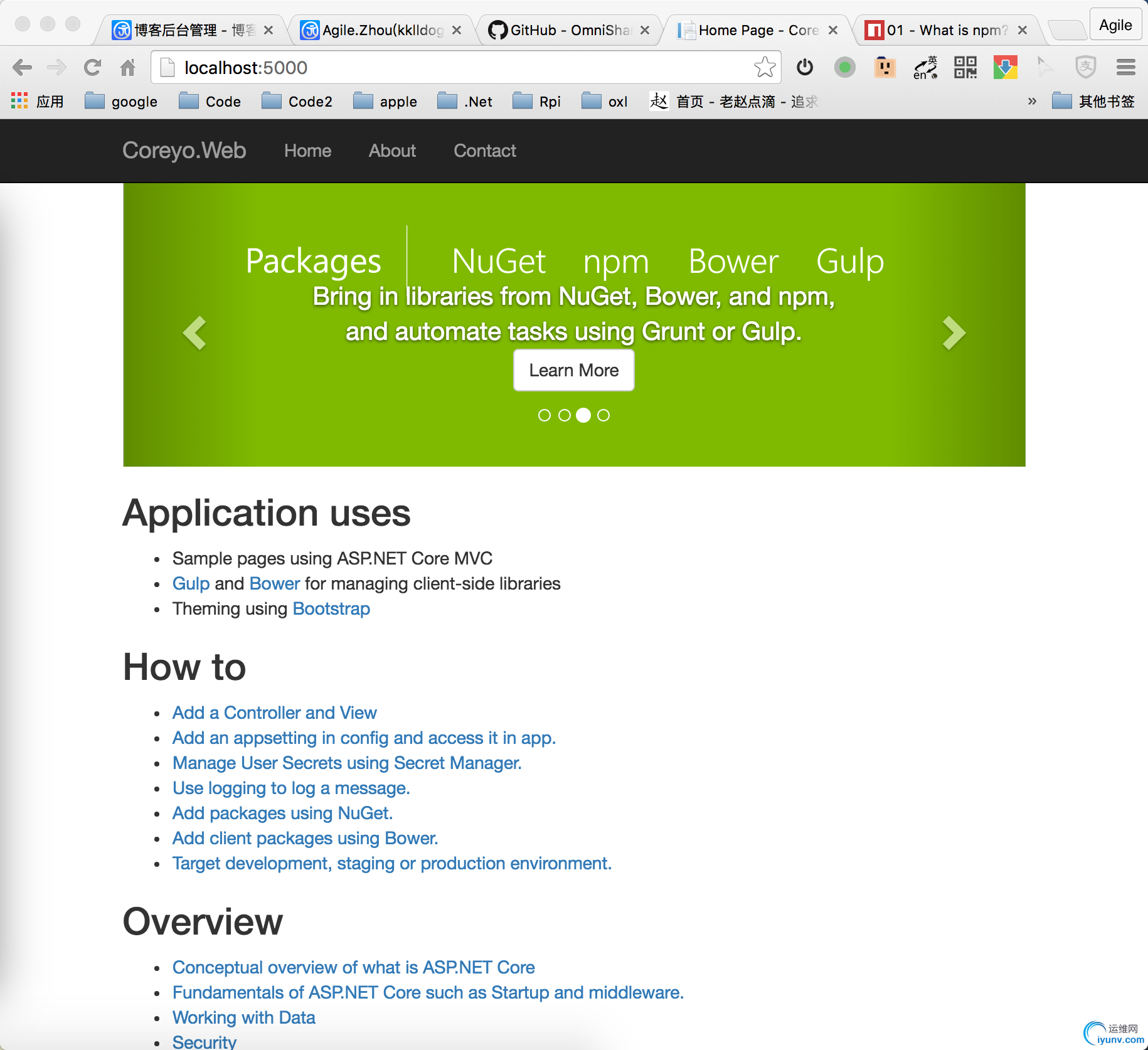
Task: Click the browser forward arrow
Action: (57, 67)
